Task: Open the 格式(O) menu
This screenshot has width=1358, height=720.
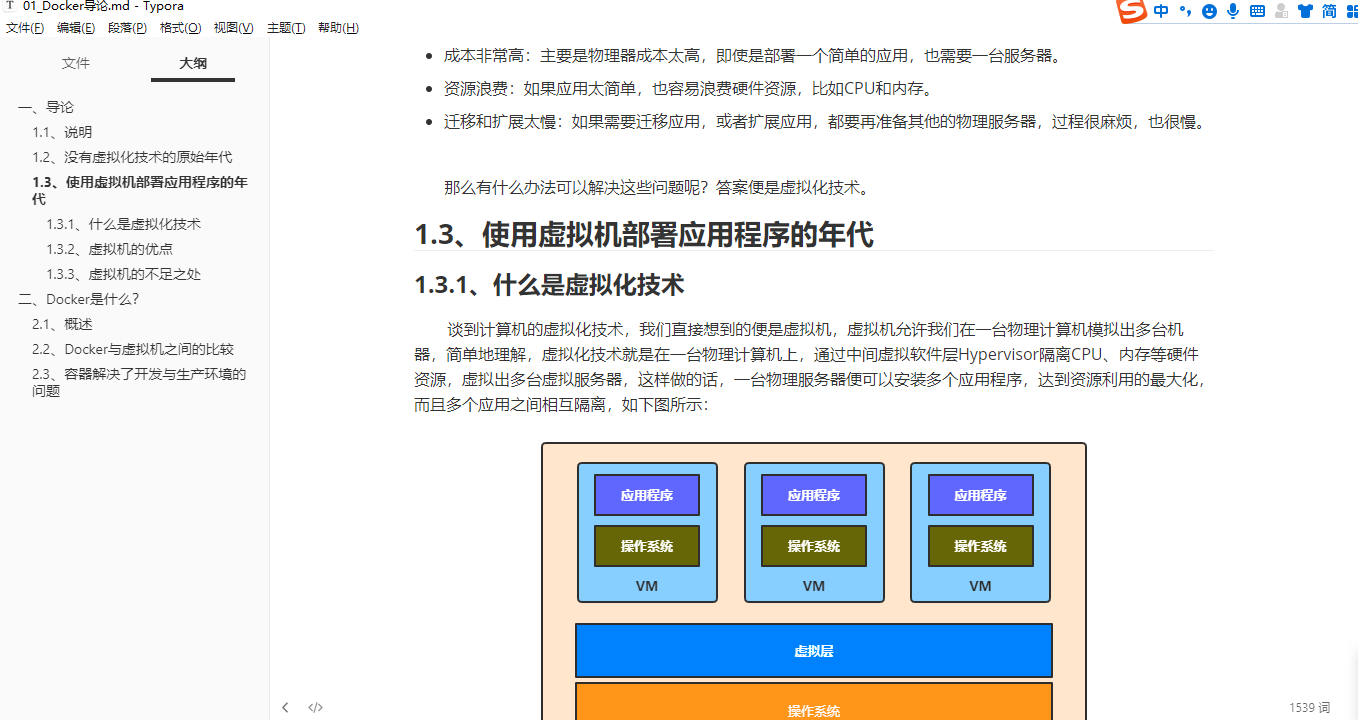Action: tap(181, 28)
